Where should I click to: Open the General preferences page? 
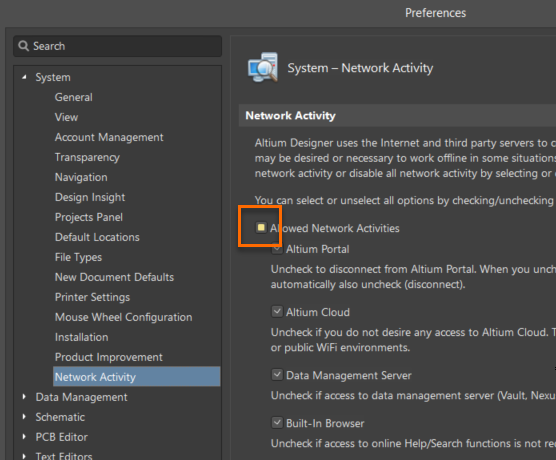coord(74,97)
